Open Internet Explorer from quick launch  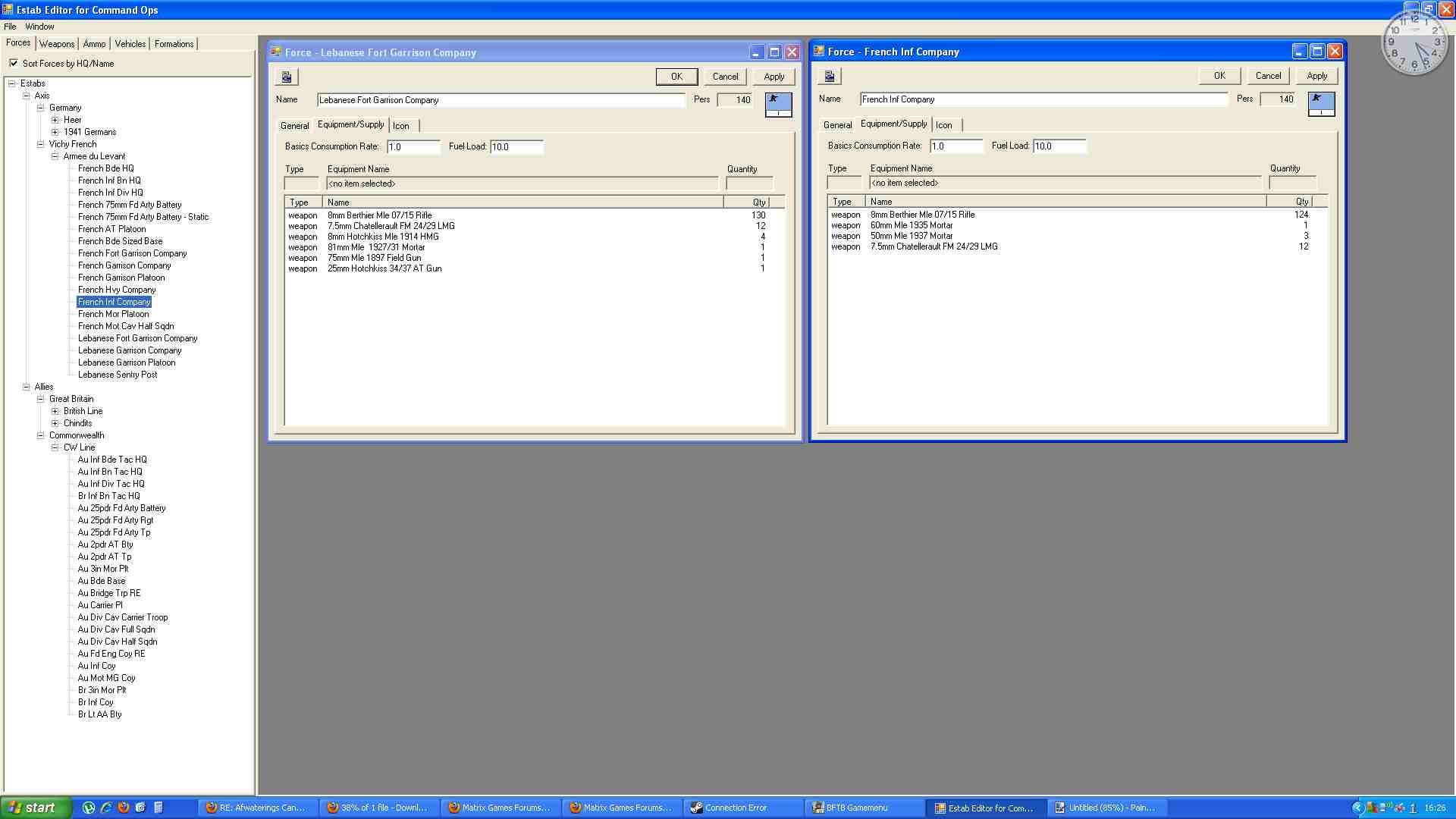click(106, 808)
